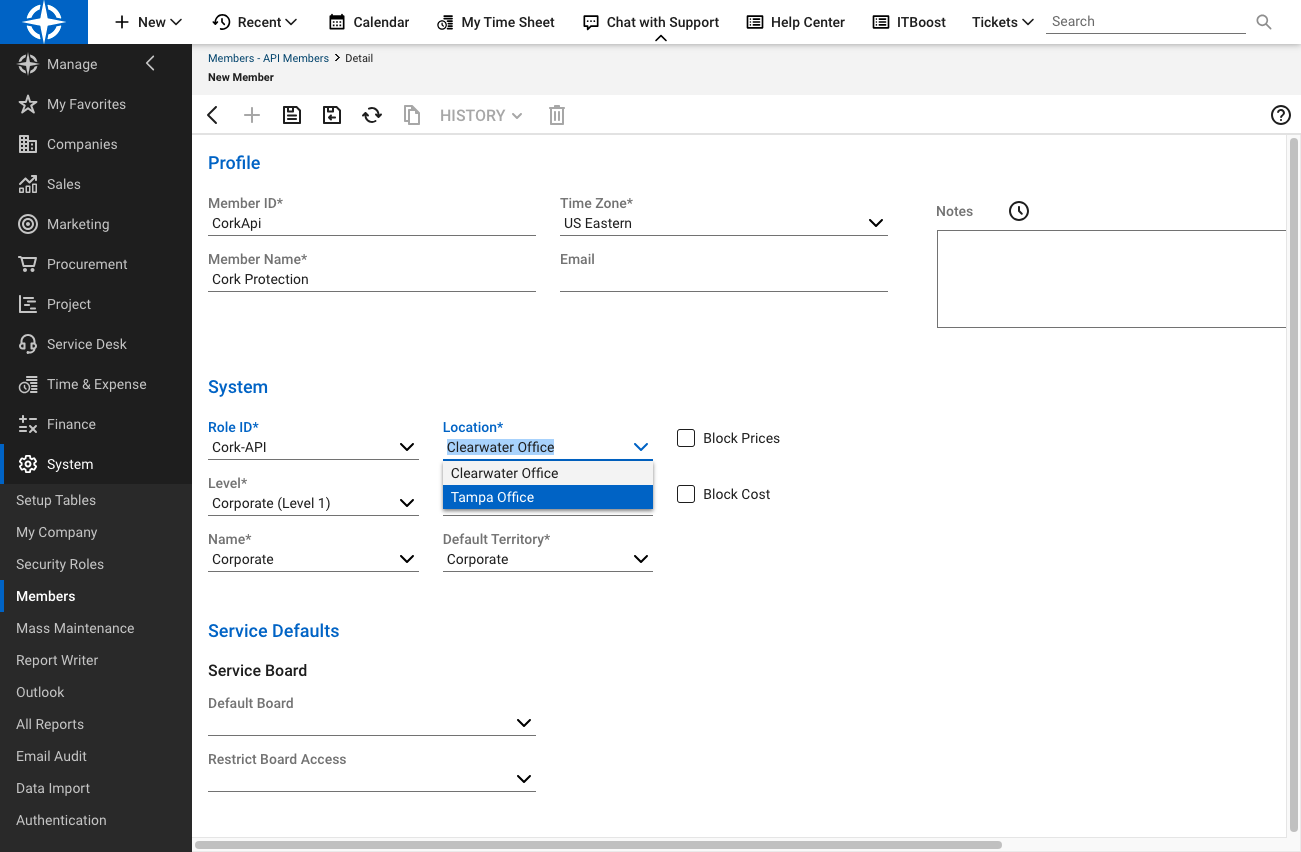This screenshot has width=1301, height=852.
Task: Click into the Email input field
Action: pos(724,279)
